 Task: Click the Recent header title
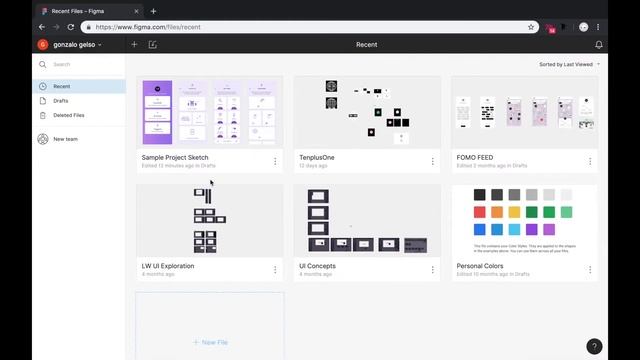(367, 44)
